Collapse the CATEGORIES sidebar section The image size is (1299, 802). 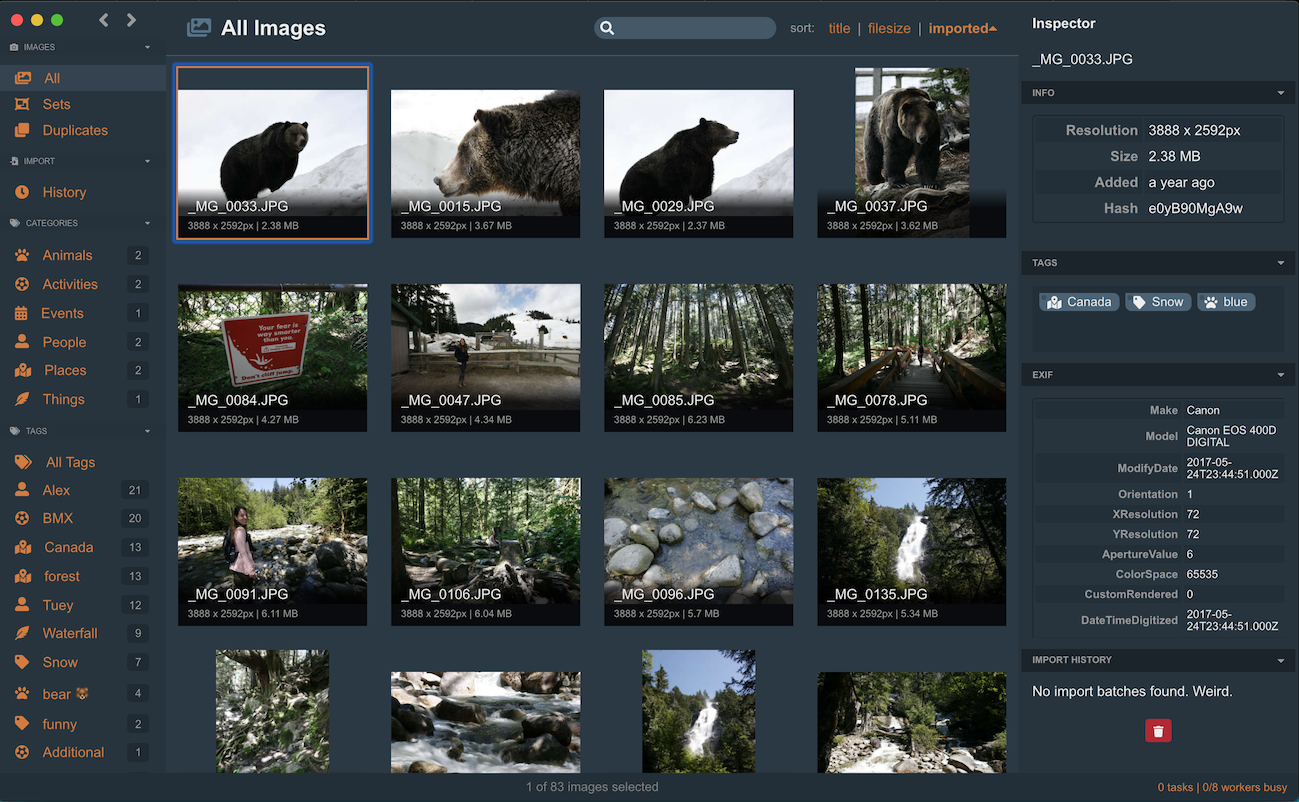[x=148, y=223]
